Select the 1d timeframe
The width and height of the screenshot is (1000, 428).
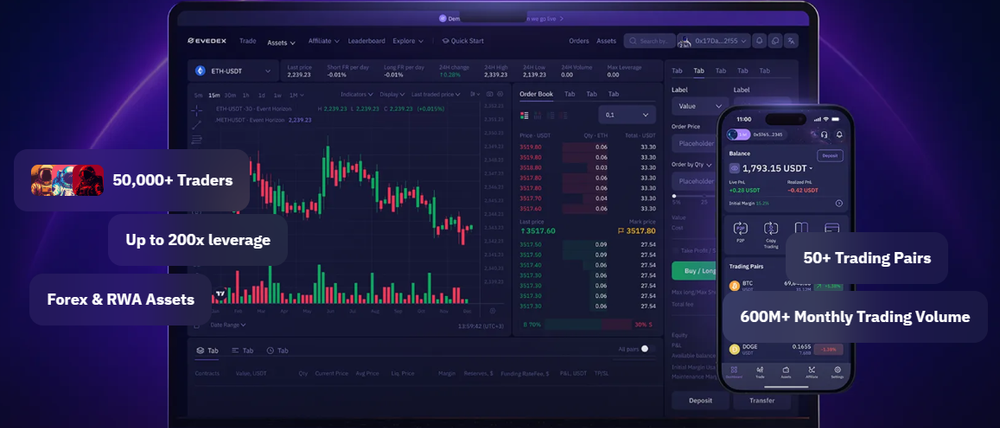coord(261,95)
